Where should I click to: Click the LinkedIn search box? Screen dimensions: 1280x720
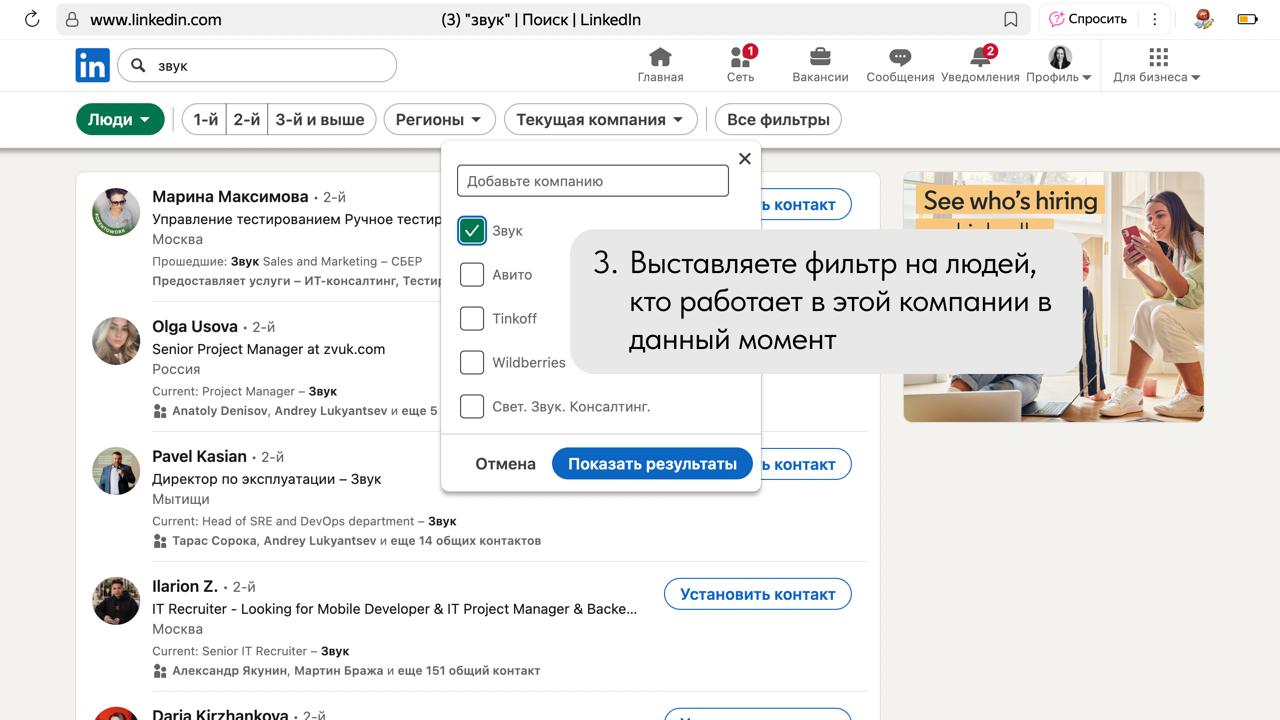[257, 66]
